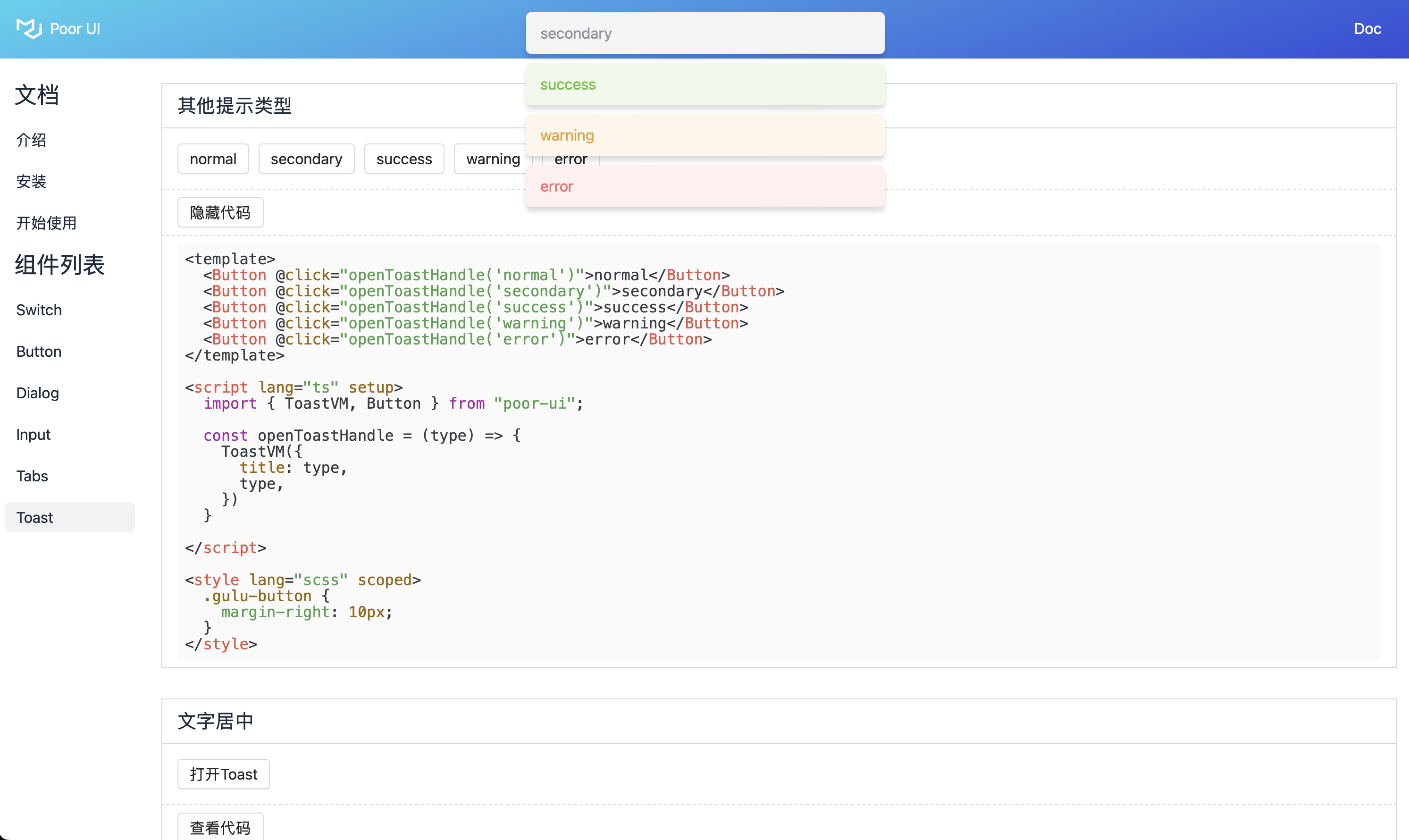Select Input in component list
The width and height of the screenshot is (1409, 840).
pos(34,434)
